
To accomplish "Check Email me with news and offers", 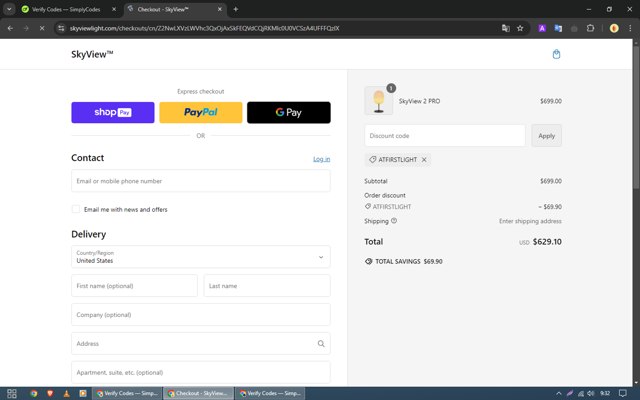I will [x=76, y=209].
